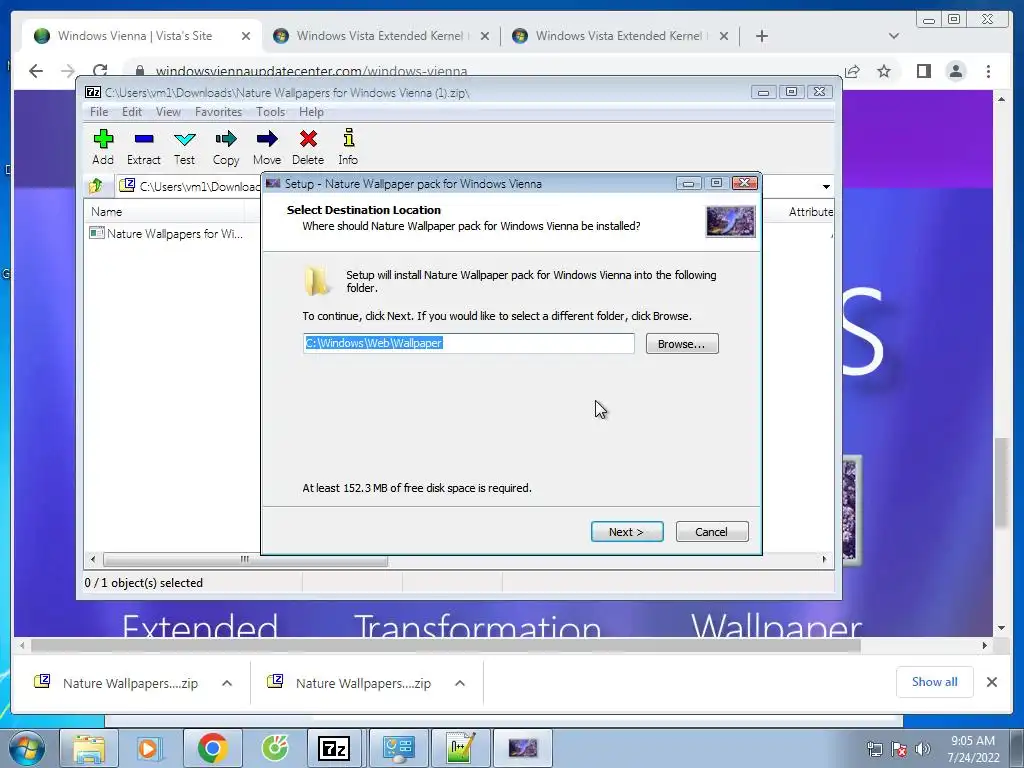The height and width of the screenshot is (768, 1024).
Task: Reload the page in Chrome
Action: click(100, 71)
